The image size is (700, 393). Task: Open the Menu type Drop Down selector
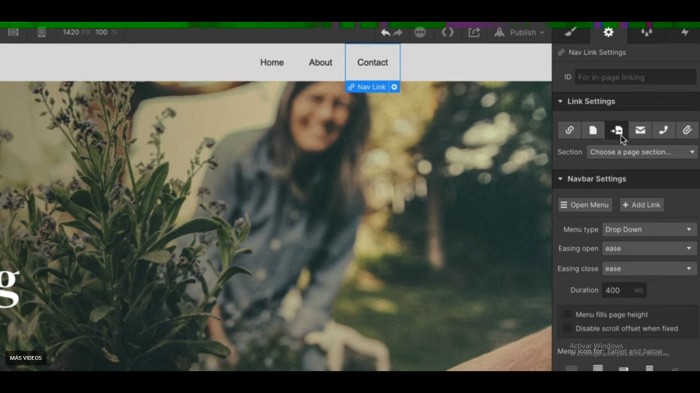point(648,230)
